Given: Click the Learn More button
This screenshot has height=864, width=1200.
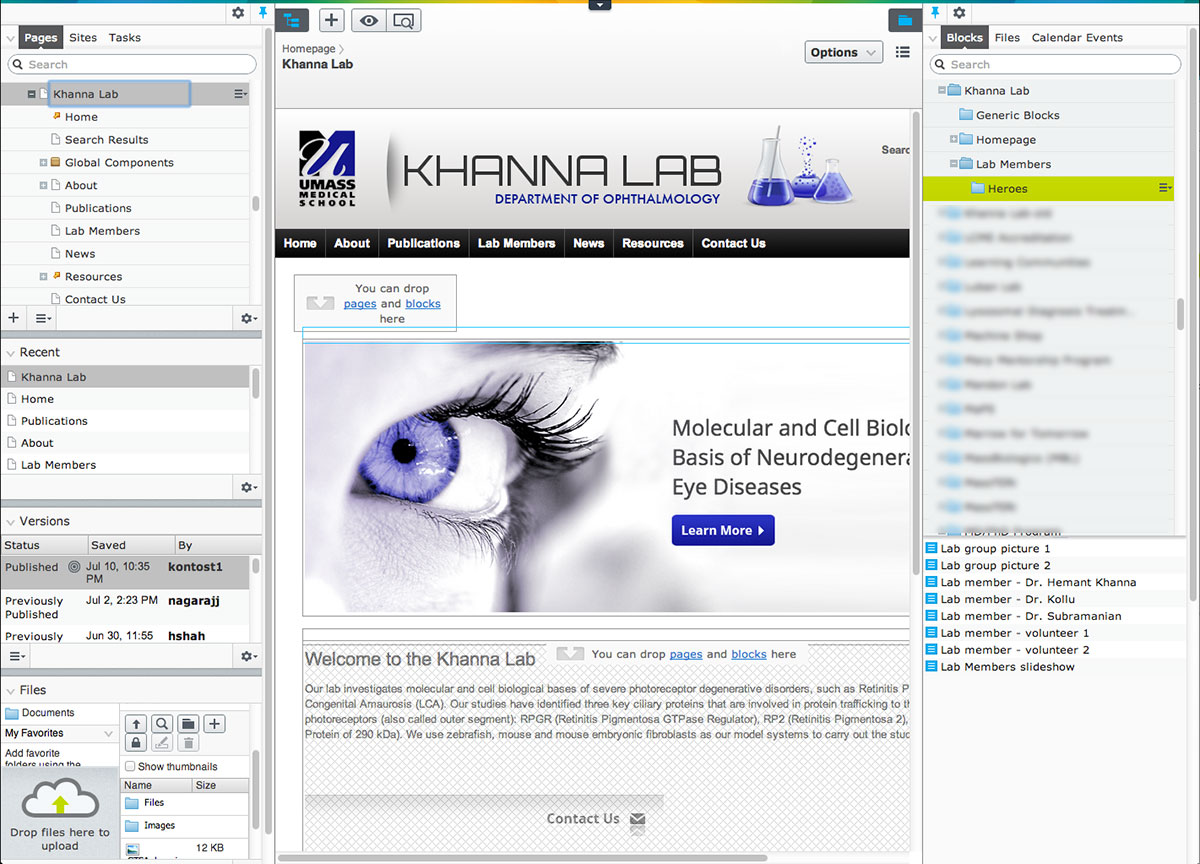Looking at the screenshot, I should point(722,530).
